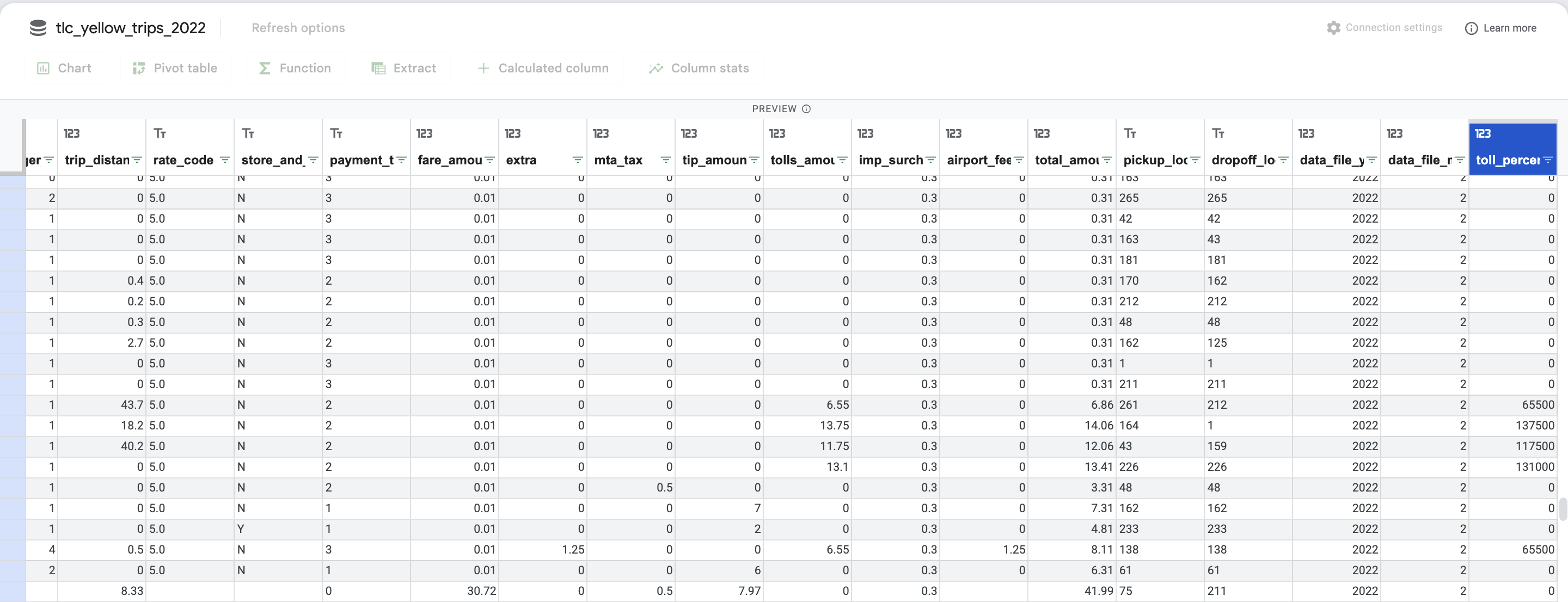Open filter menu for fare_amount column
1568x602 pixels.
pos(489,160)
